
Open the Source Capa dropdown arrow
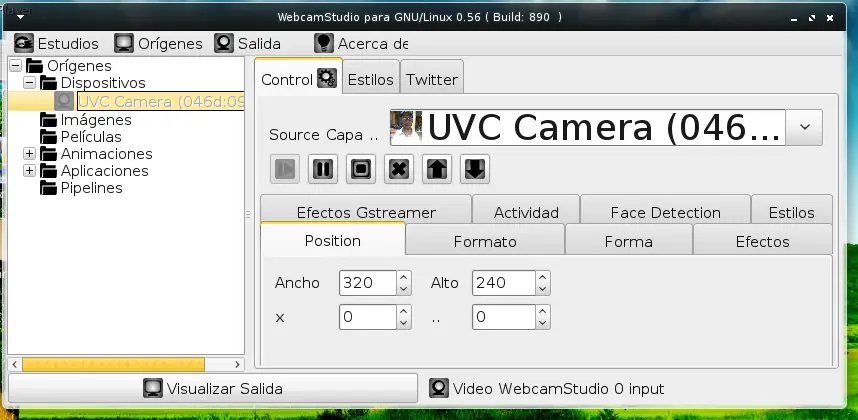[x=804, y=127]
